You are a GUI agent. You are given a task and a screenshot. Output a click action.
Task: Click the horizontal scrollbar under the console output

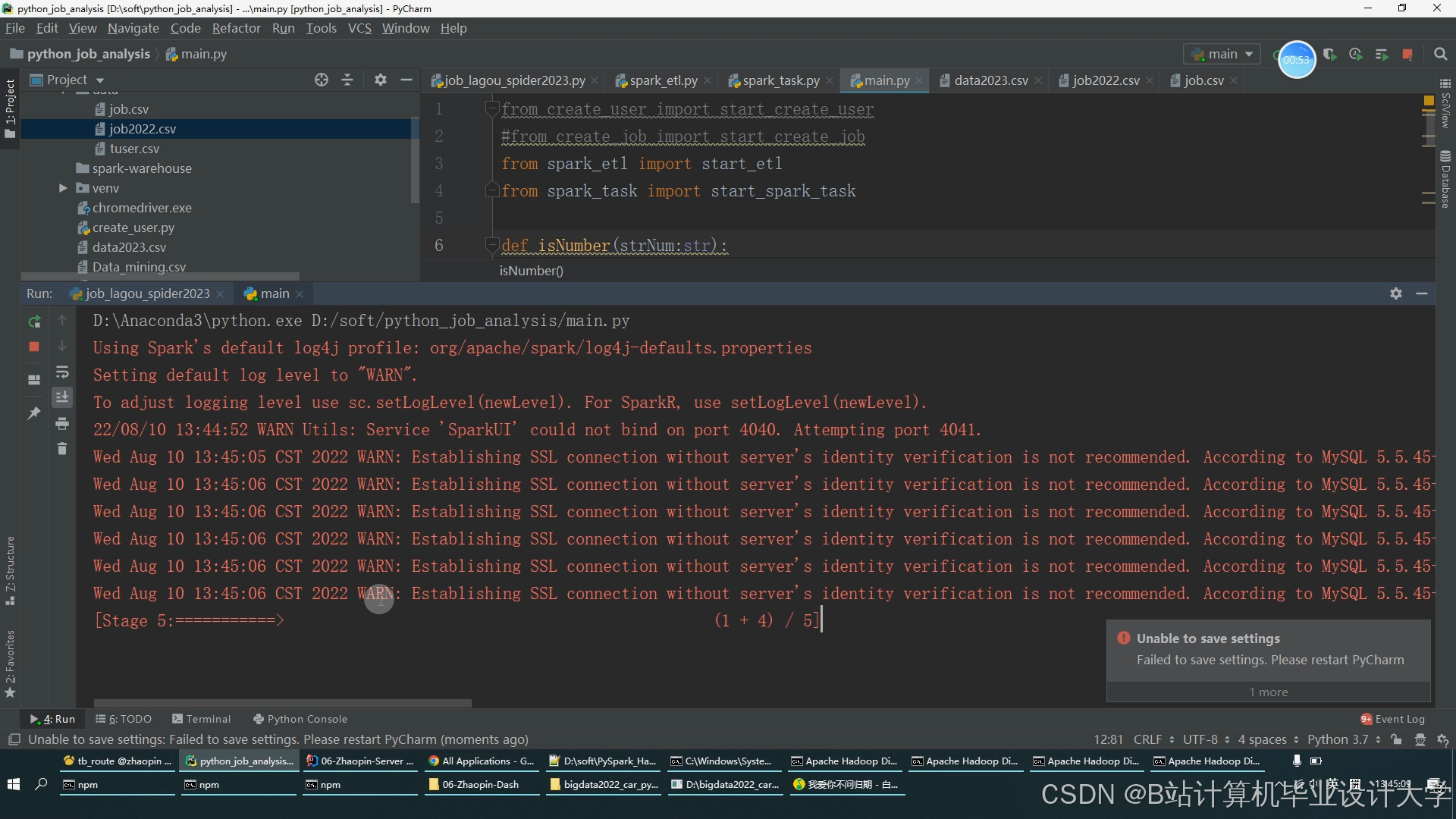282,703
